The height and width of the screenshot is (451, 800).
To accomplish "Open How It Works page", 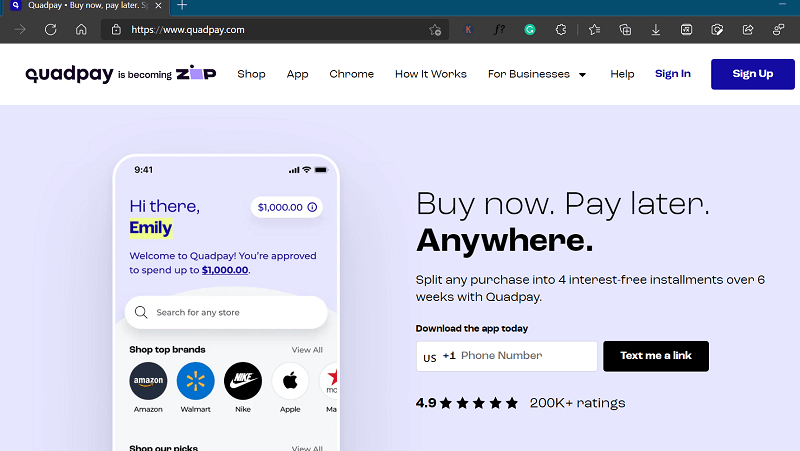I will click(431, 74).
